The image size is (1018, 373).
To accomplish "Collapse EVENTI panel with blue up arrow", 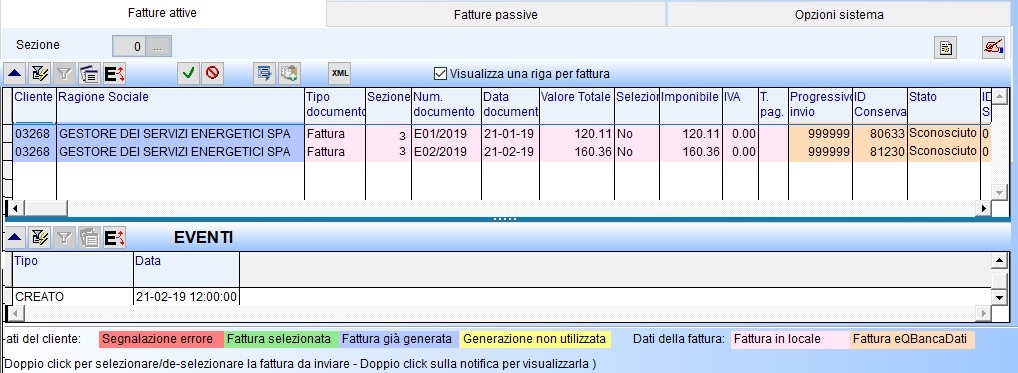I will pos(15,238).
